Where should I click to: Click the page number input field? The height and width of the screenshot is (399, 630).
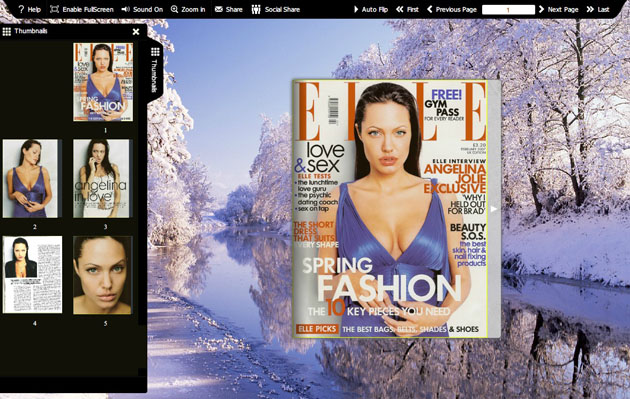508,10
